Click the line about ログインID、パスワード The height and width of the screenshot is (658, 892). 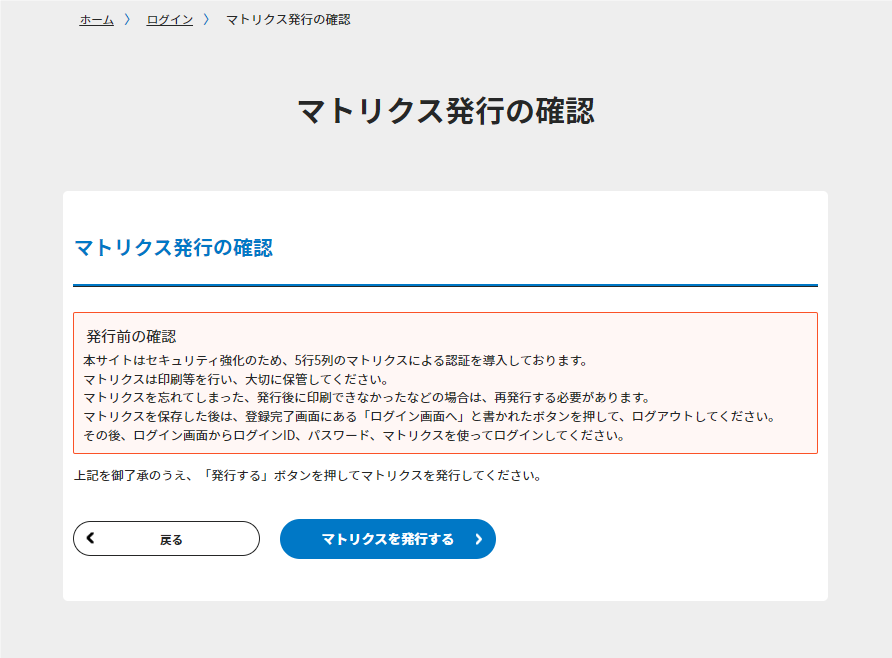pos(354,435)
